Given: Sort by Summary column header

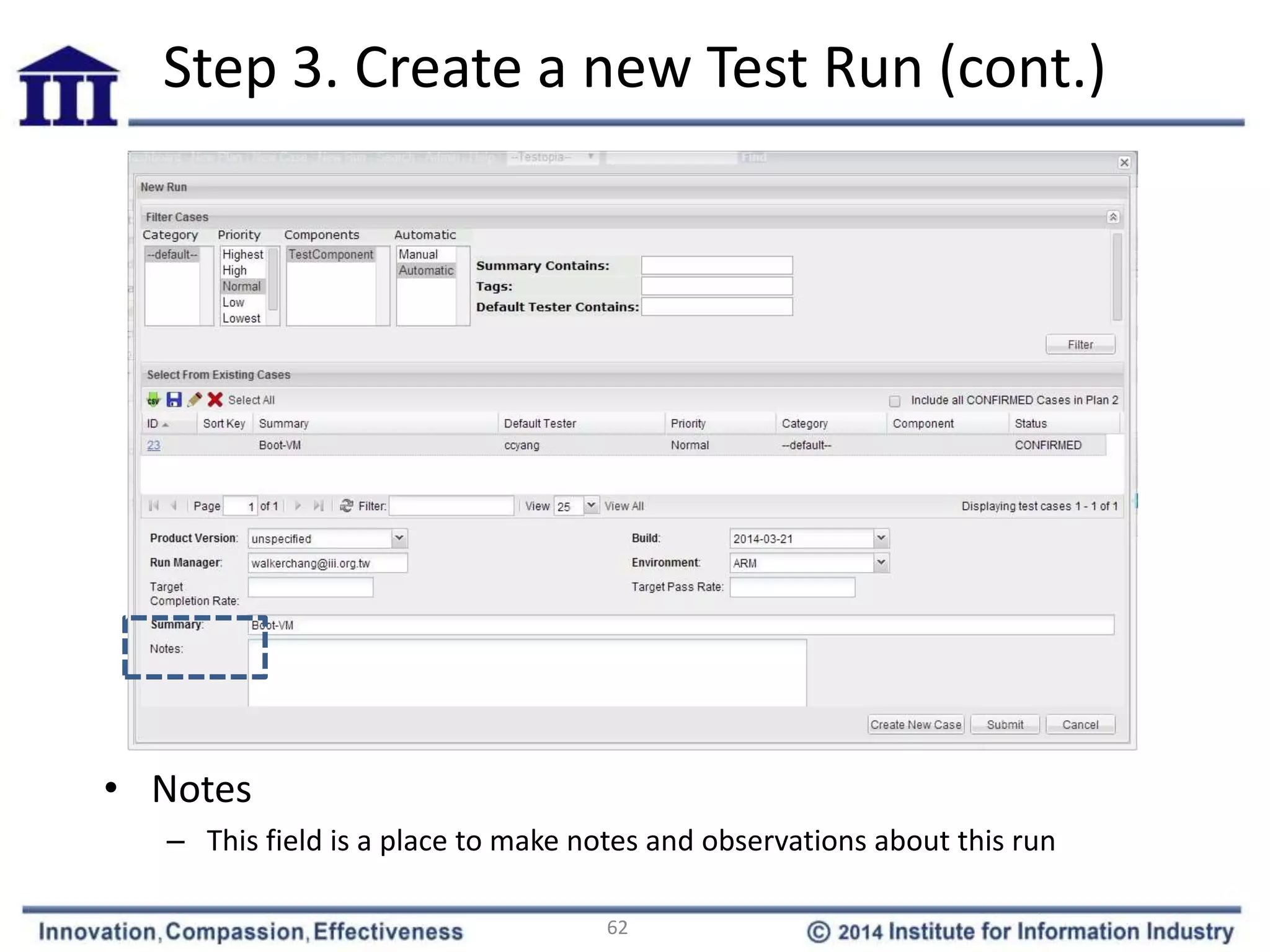Looking at the screenshot, I should click(x=375, y=423).
